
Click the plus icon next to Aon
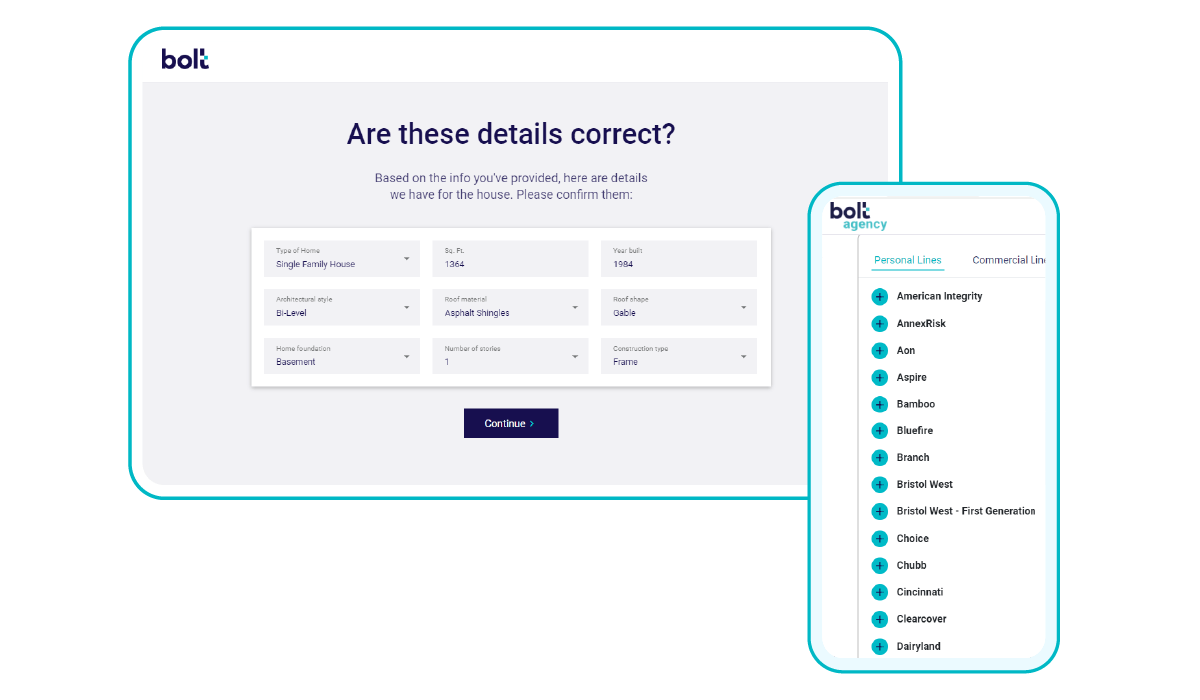[x=879, y=350]
